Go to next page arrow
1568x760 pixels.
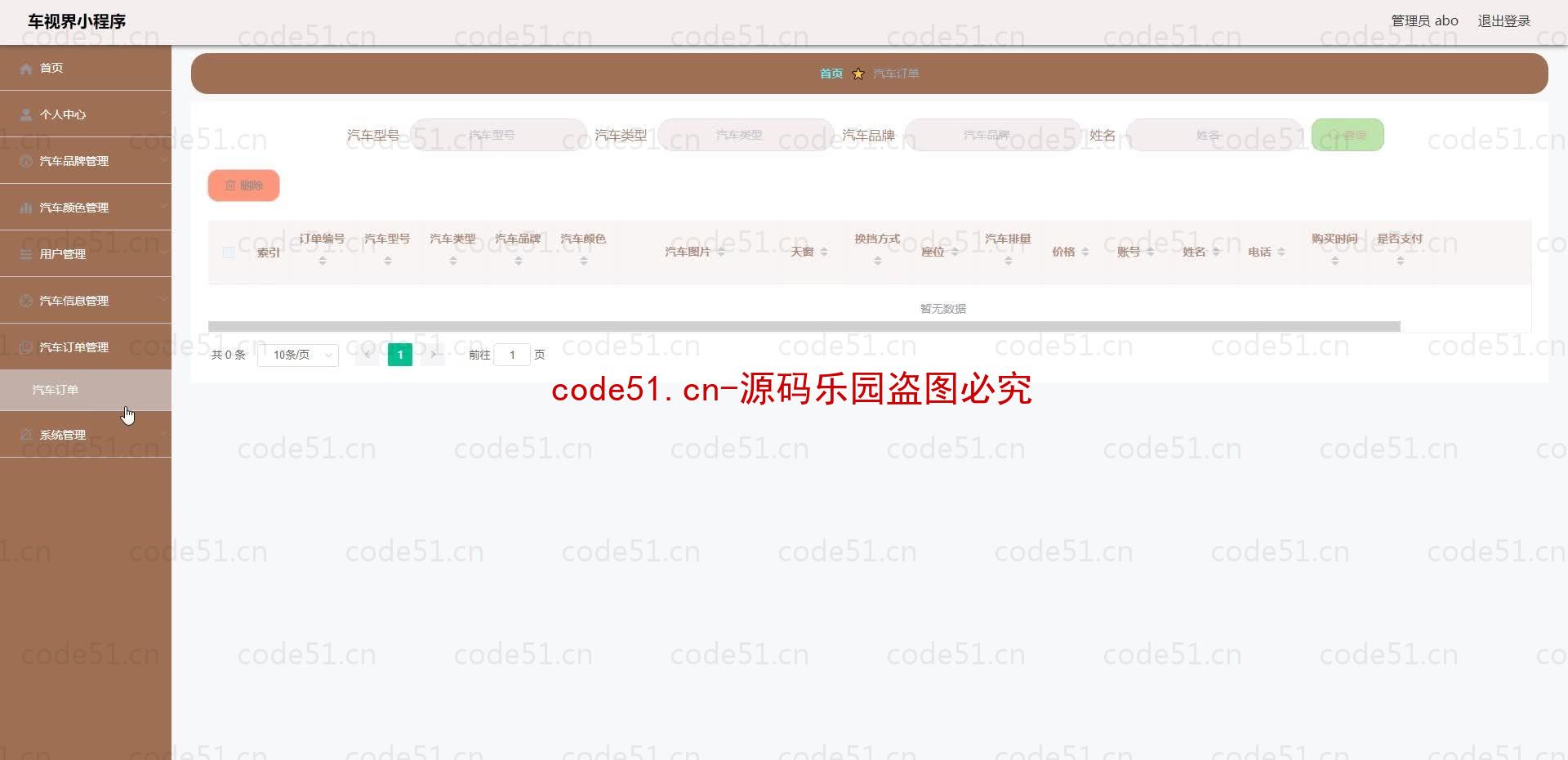pos(433,355)
